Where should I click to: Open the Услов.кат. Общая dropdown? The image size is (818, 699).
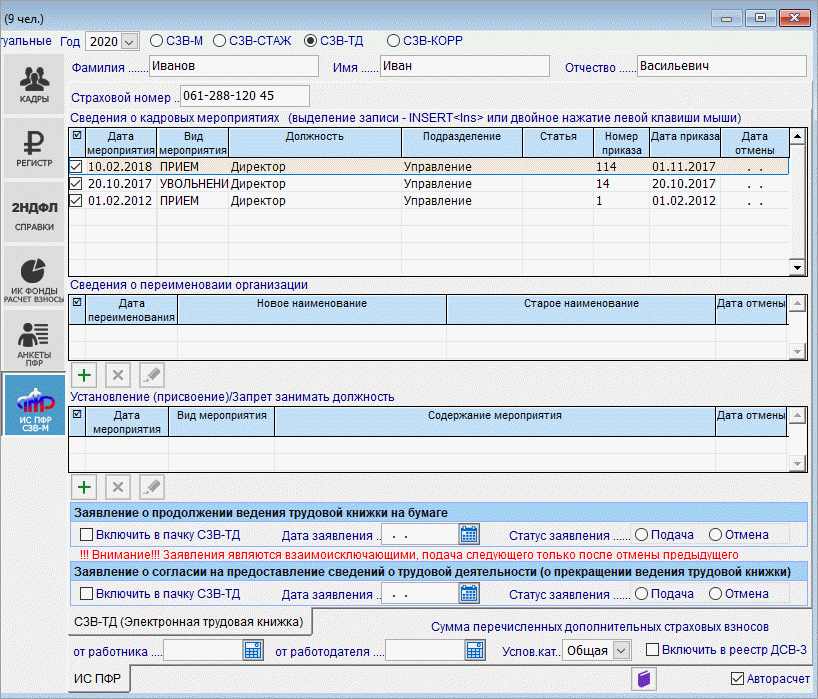pyautogui.click(x=621, y=650)
